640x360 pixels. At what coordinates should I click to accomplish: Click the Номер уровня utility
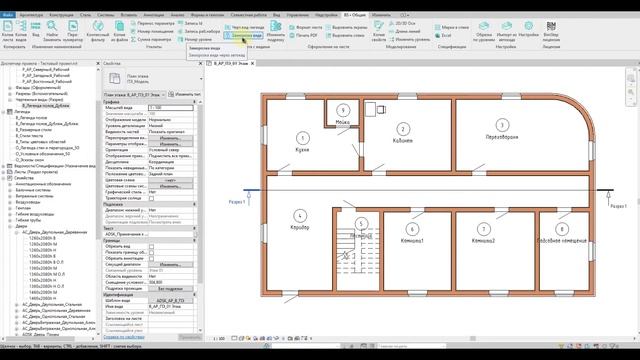[195, 40]
